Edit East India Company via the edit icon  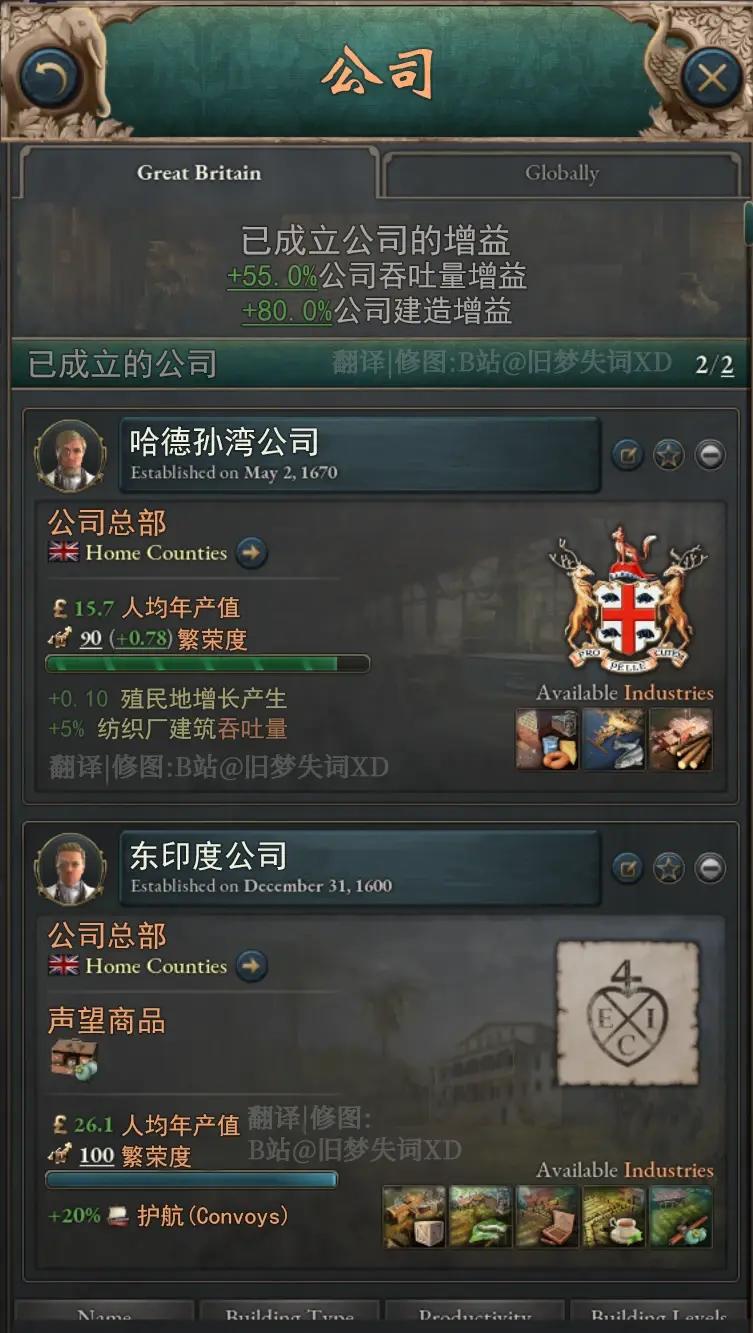click(x=627, y=869)
